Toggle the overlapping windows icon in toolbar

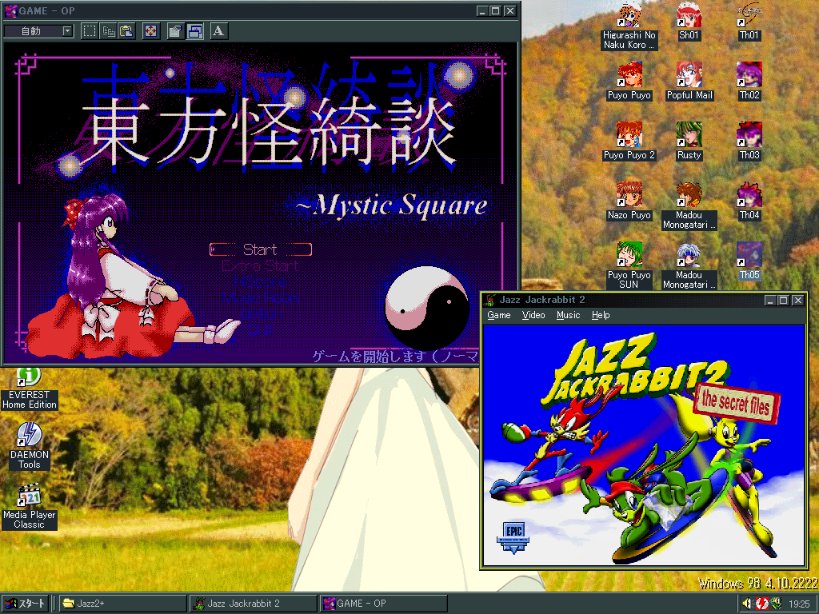tap(194, 31)
